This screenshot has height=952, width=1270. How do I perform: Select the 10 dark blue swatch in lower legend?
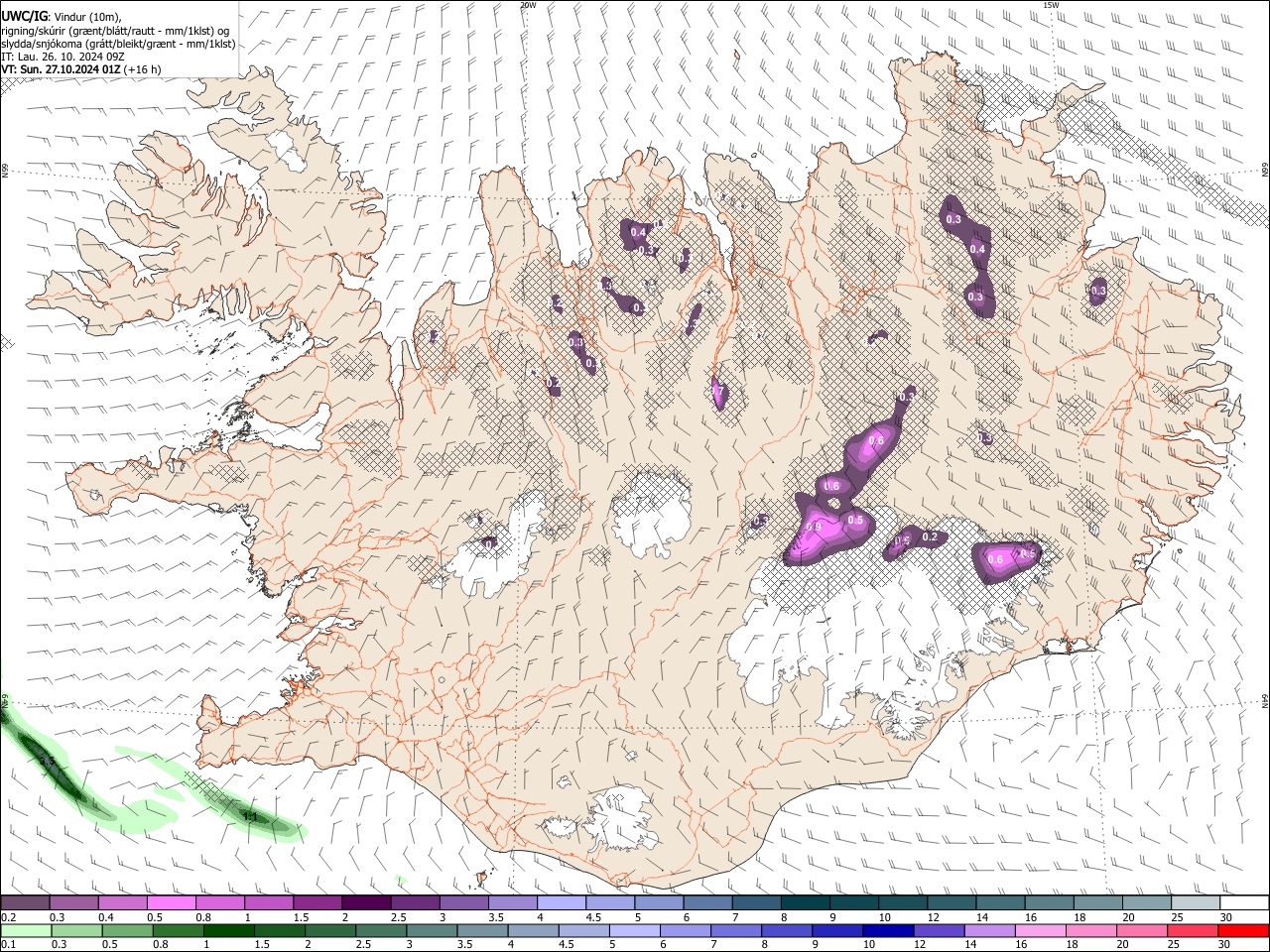(x=887, y=930)
